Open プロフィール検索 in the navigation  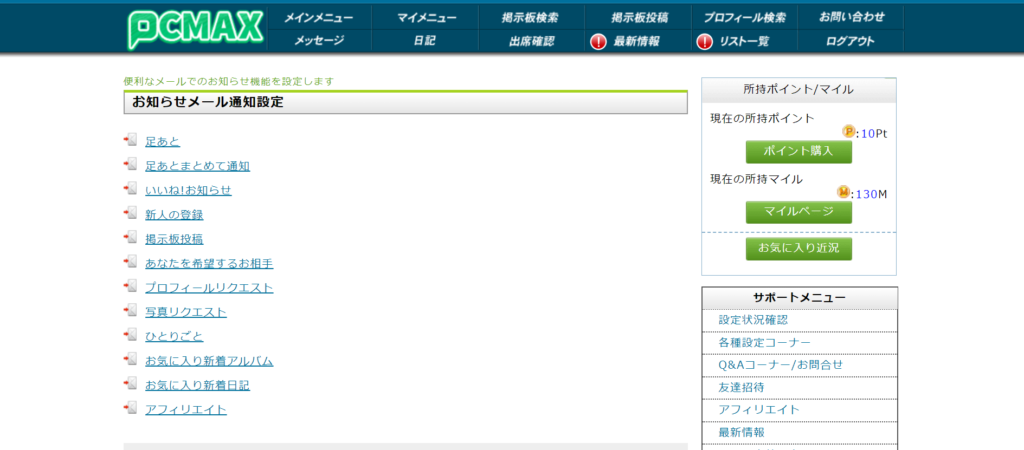click(744, 18)
